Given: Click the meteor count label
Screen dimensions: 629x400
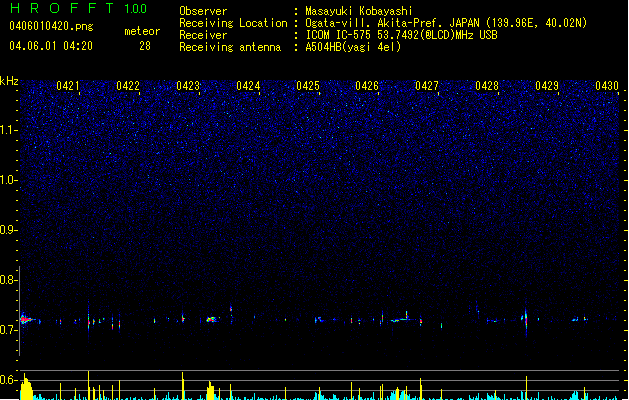Looking at the screenshot, I should [x=142, y=31].
